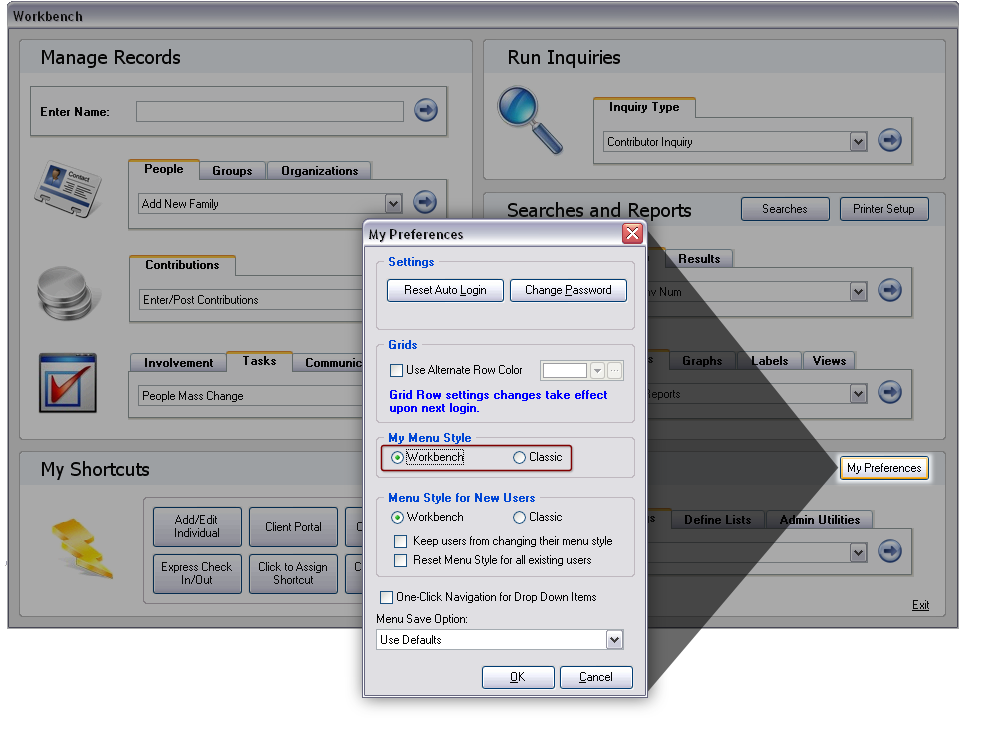Switch to the Results tab
992x729 pixels.
point(699,259)
